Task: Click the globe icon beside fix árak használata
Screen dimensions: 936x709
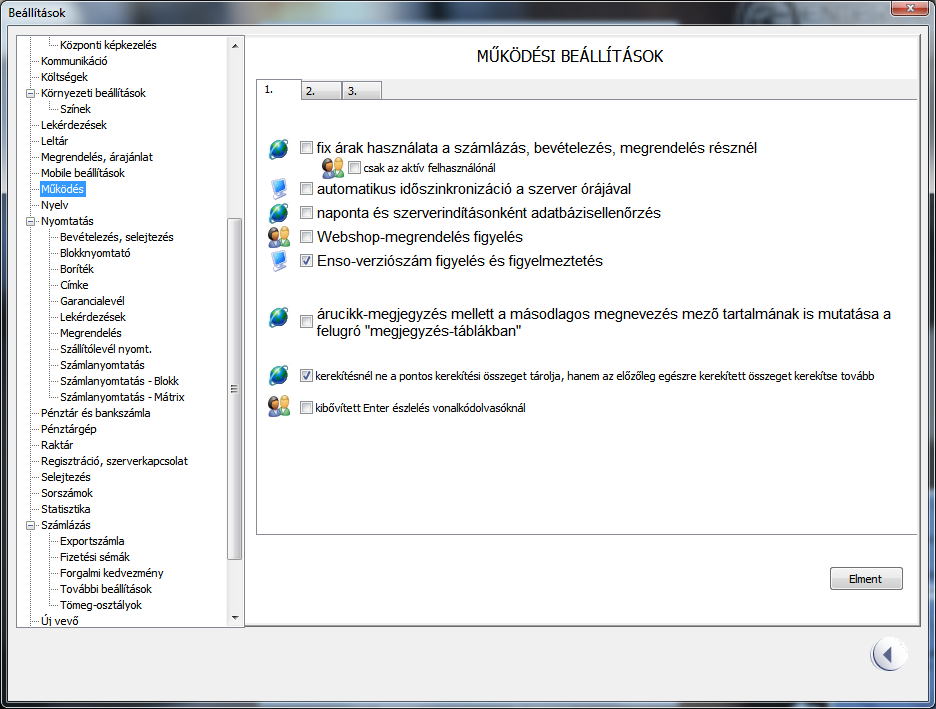Action: [x=279, y=148]
